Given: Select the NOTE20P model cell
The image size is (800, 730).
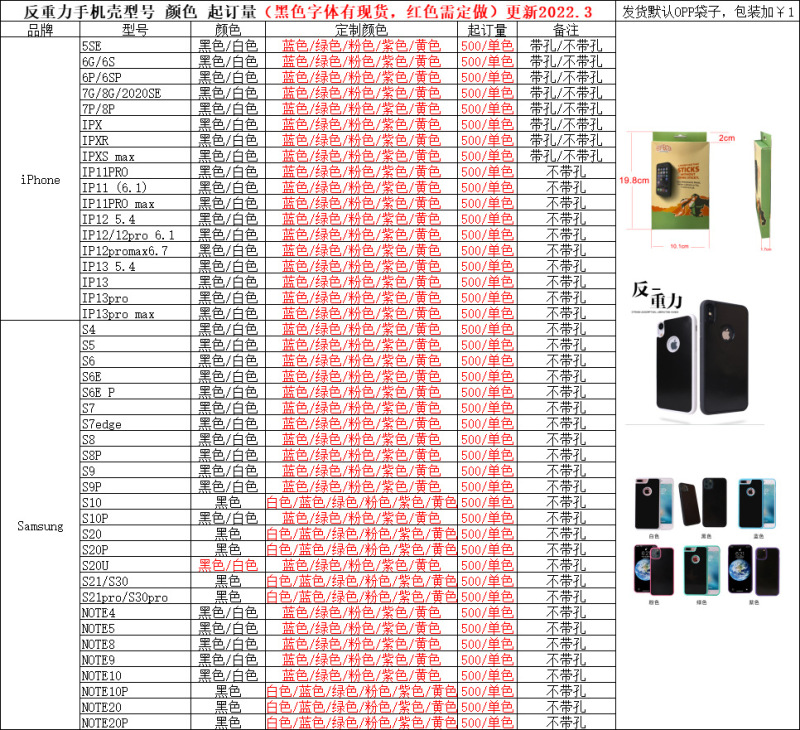Looking at the screenshot, I should click(135, 722).
